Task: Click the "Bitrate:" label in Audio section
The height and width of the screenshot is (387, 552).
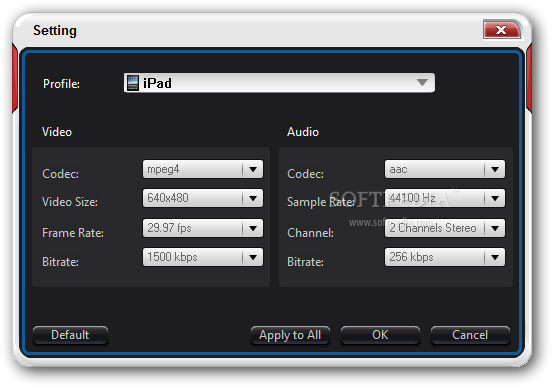Action: 306,262
